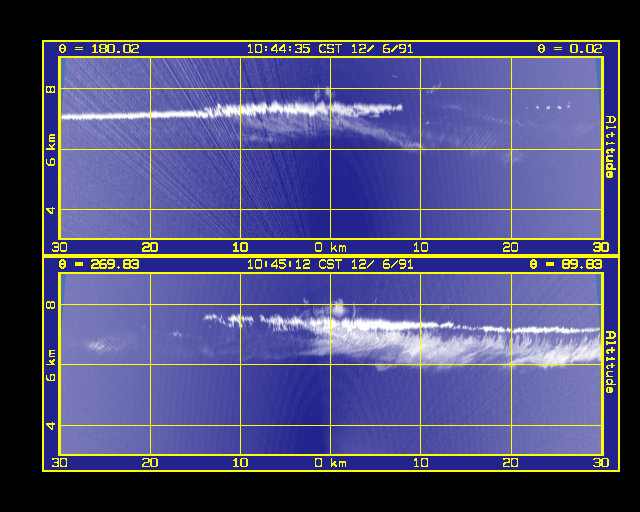Click the 20 range label on the θ = 269.83 side
The height and width of the screenshot is (512, 640).
[150, 463]
